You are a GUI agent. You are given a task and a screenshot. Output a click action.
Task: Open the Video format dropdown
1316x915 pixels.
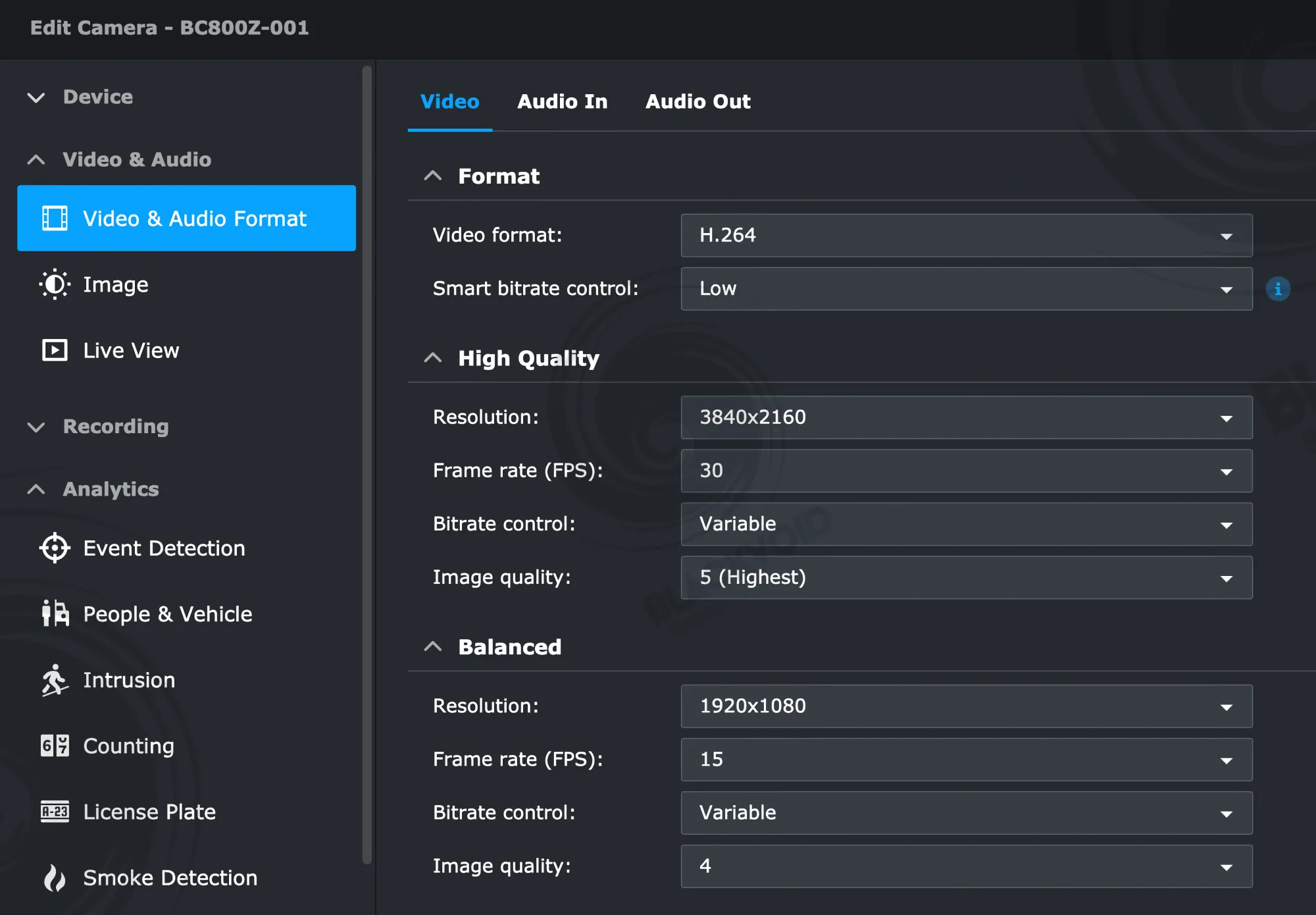click(x=966, y=235)
